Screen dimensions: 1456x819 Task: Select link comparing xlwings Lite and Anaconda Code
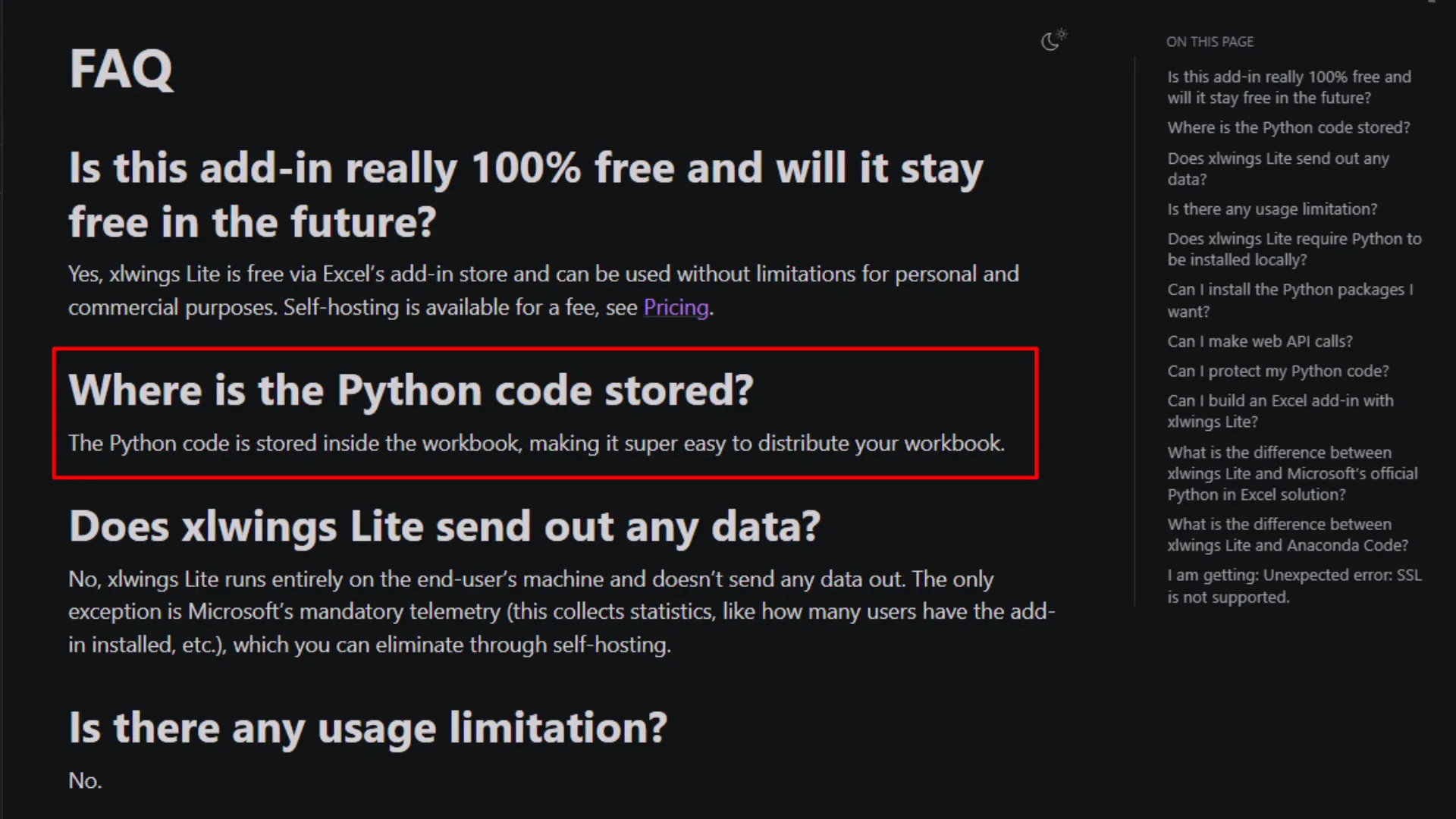coord(1285,535)
